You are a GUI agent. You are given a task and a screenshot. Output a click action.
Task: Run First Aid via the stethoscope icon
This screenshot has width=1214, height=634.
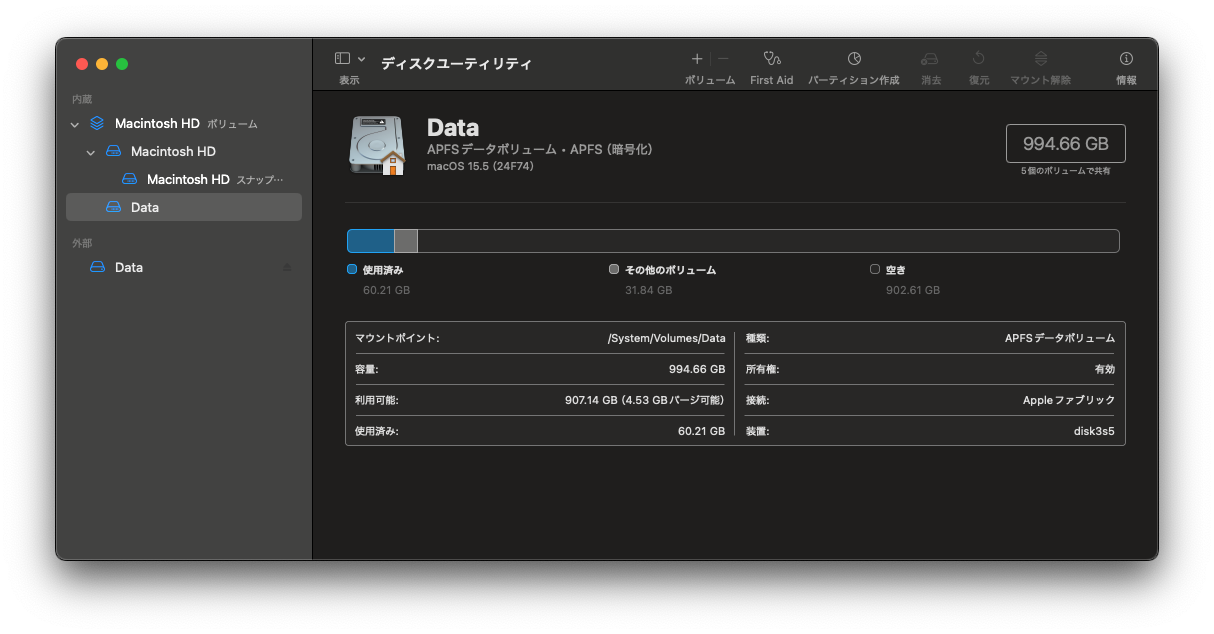tap(772, 59)
